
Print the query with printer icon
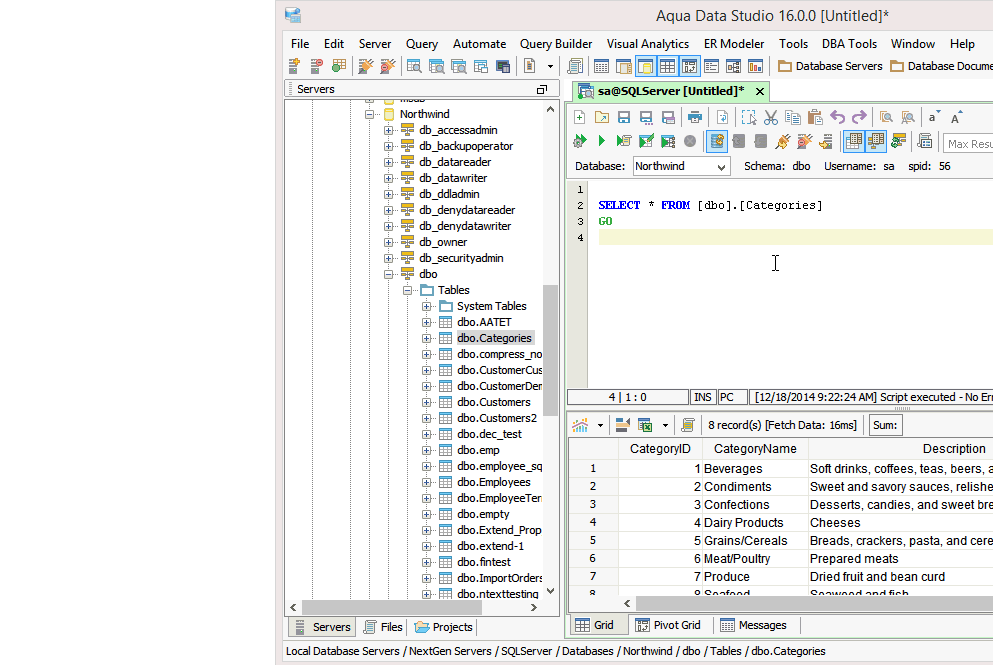point(695,117)
